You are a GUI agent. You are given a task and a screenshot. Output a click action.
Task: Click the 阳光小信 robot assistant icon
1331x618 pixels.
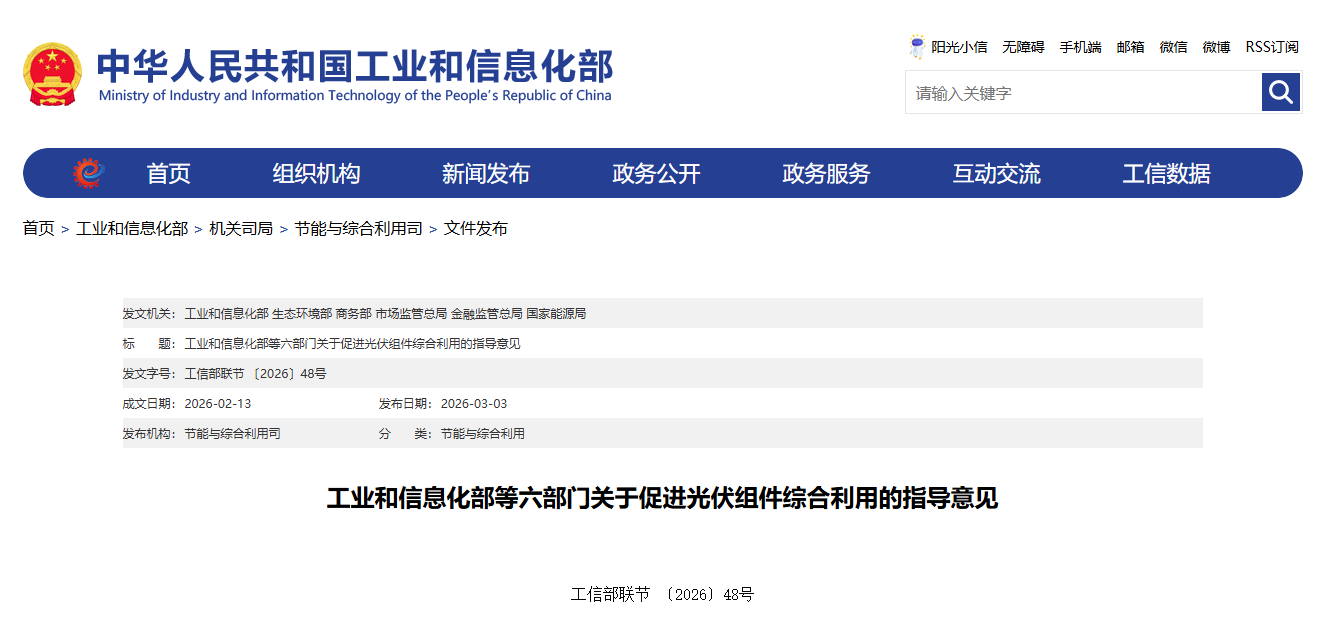pyautogui.click(x=916, y=46)
